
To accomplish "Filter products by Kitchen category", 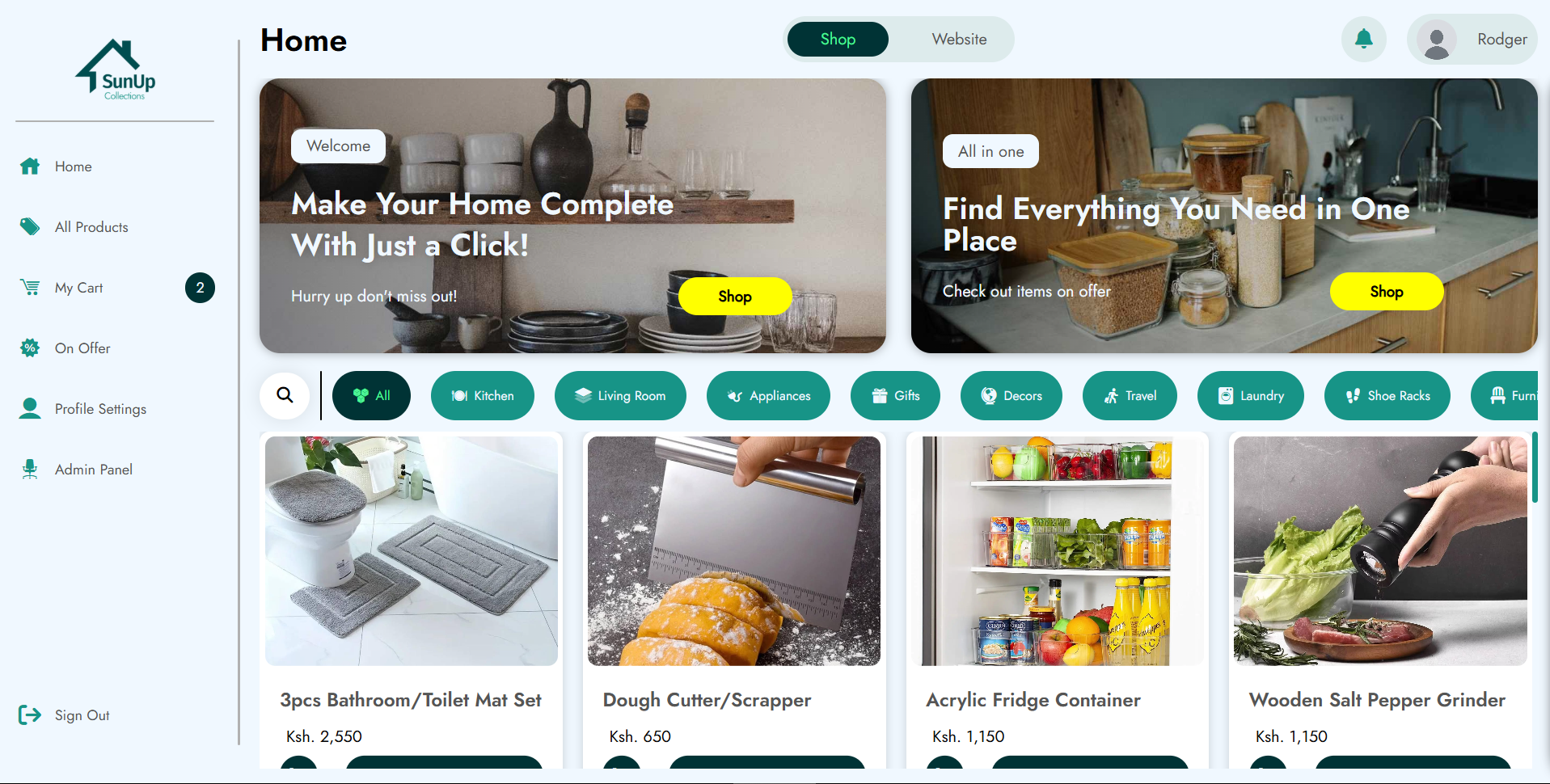I will pos(482,395).
